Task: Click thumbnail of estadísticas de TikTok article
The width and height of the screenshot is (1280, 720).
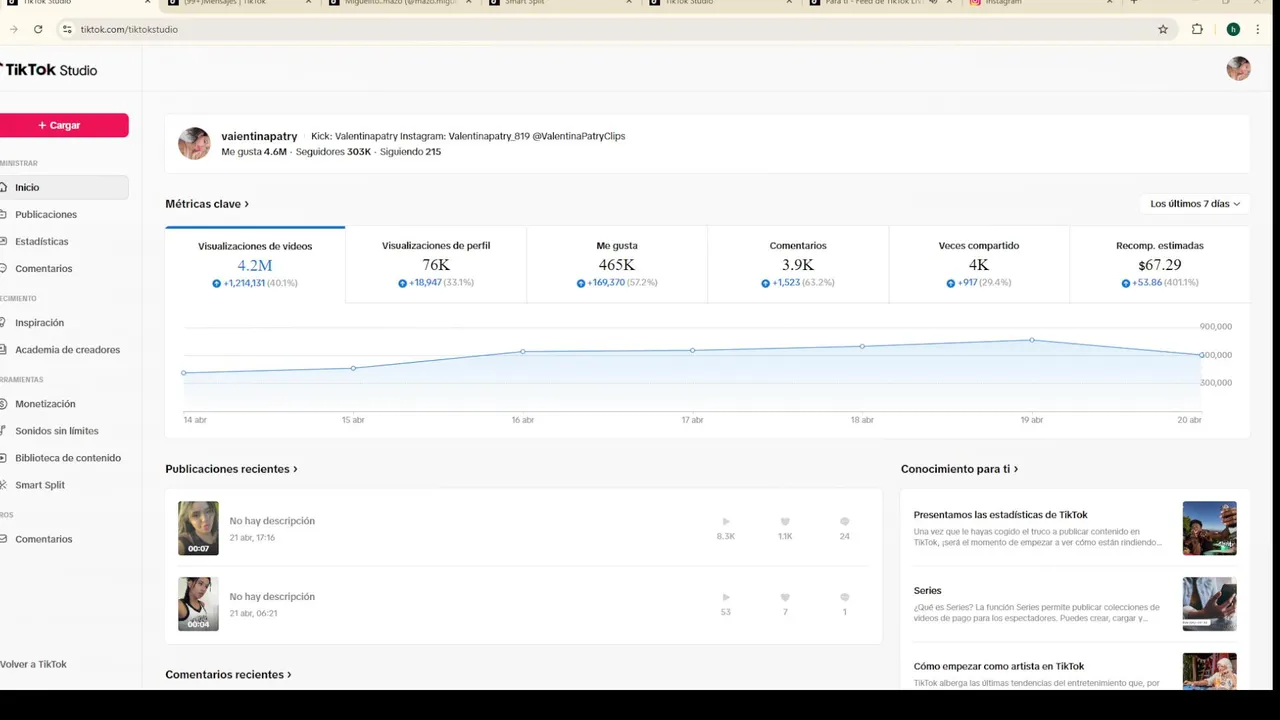Action: click(x=1209, y=528)
